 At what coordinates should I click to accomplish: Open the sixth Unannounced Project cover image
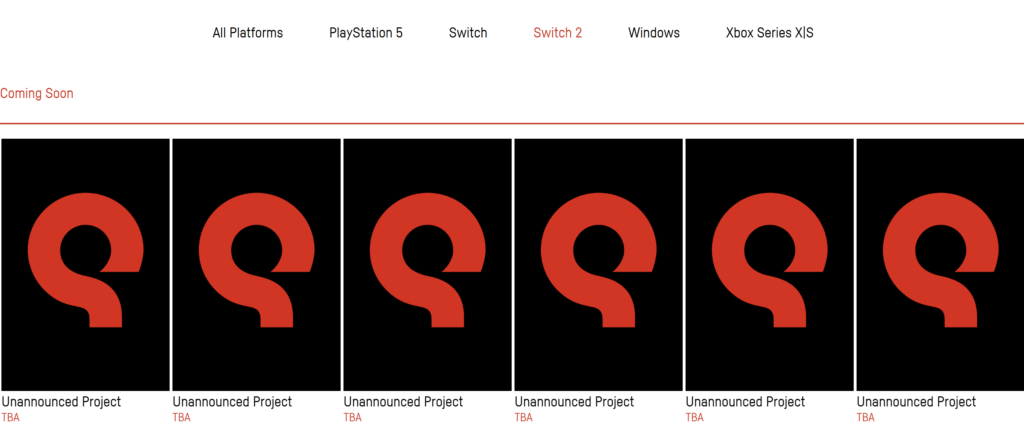coord(940,264)
